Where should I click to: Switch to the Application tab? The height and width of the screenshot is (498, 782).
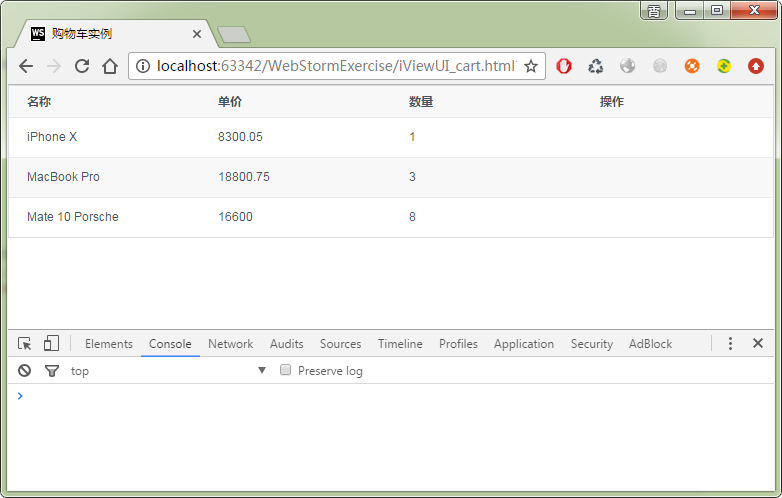point(524,344)
